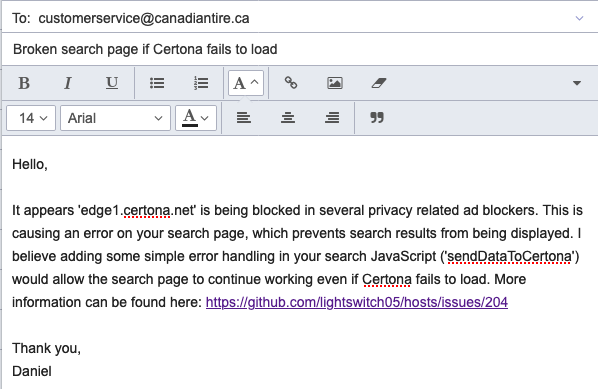The height and width of the screenshot is (389, 598).
Task: Toggle italic formatting
Action: click(68, 83)
